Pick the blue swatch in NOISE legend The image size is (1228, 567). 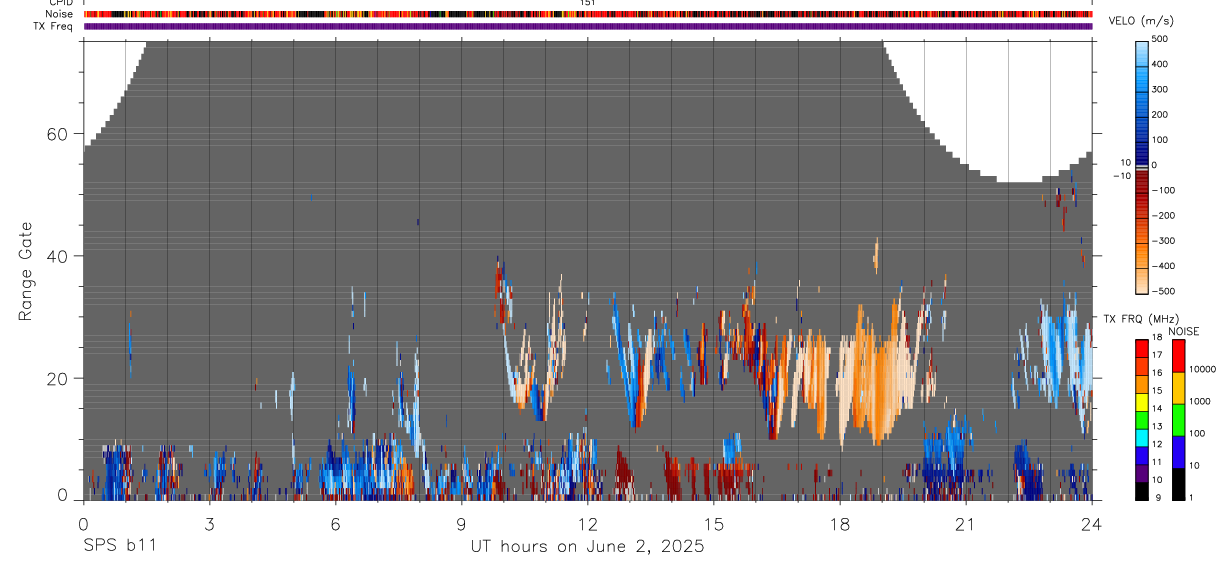[1178, 452]
